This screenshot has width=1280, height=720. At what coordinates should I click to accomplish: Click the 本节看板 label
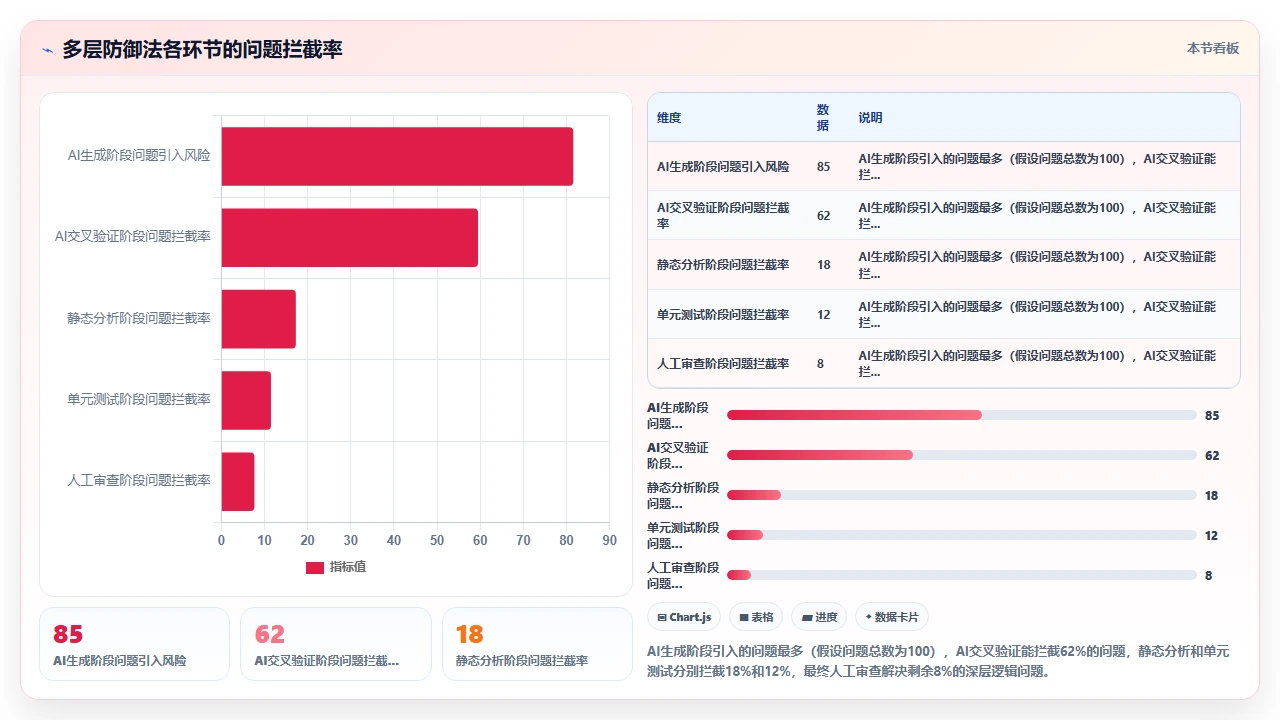1213,48
